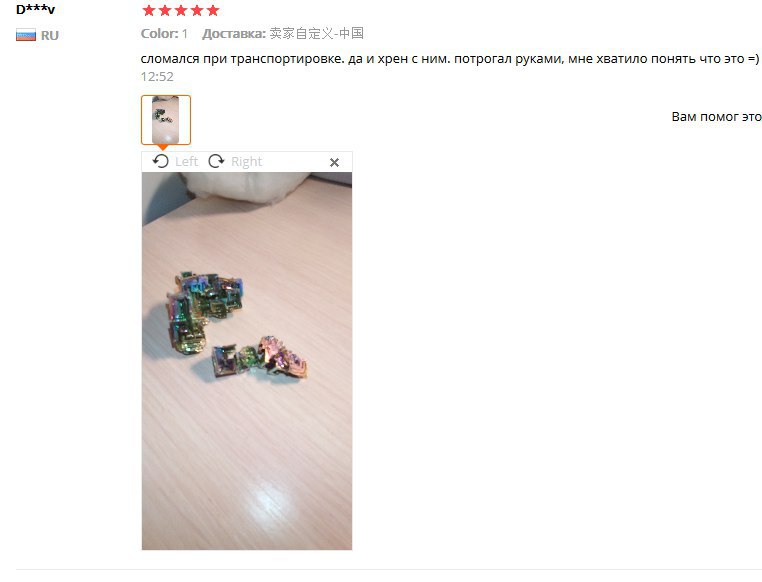Image resolution: width=762 pixels, height=582 pixels.
Task: Click the RU country code
Action: (x=50, y=35)
